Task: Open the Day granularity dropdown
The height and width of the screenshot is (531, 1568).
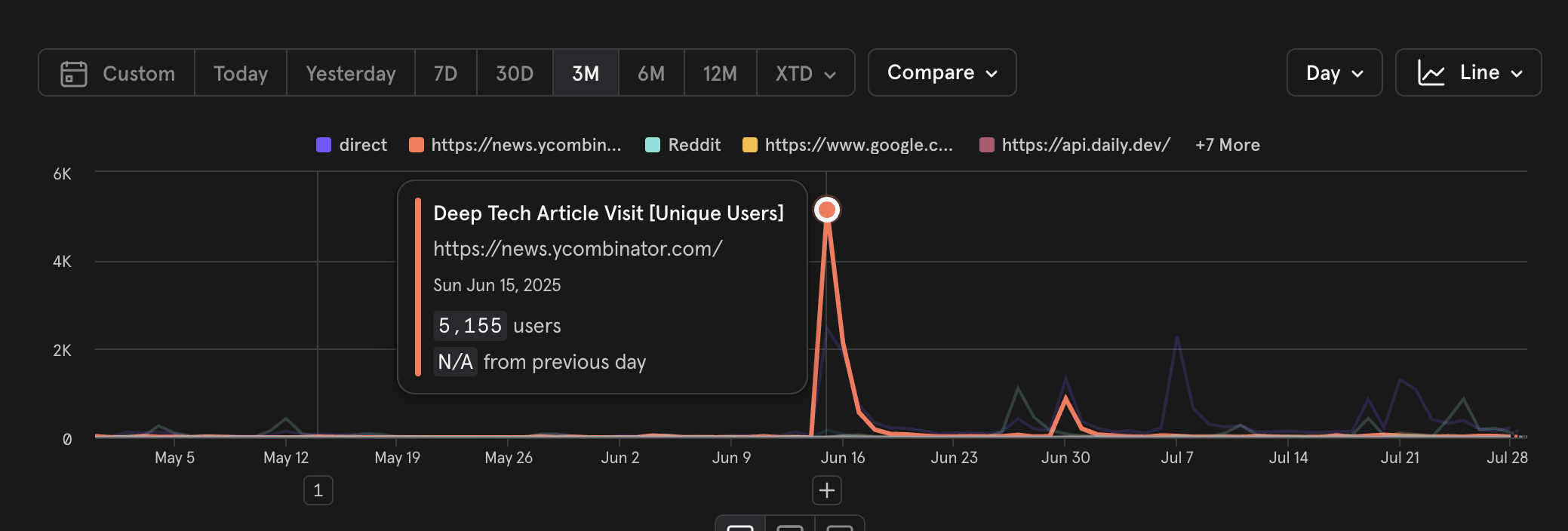Action: (x=1334, y=72)
